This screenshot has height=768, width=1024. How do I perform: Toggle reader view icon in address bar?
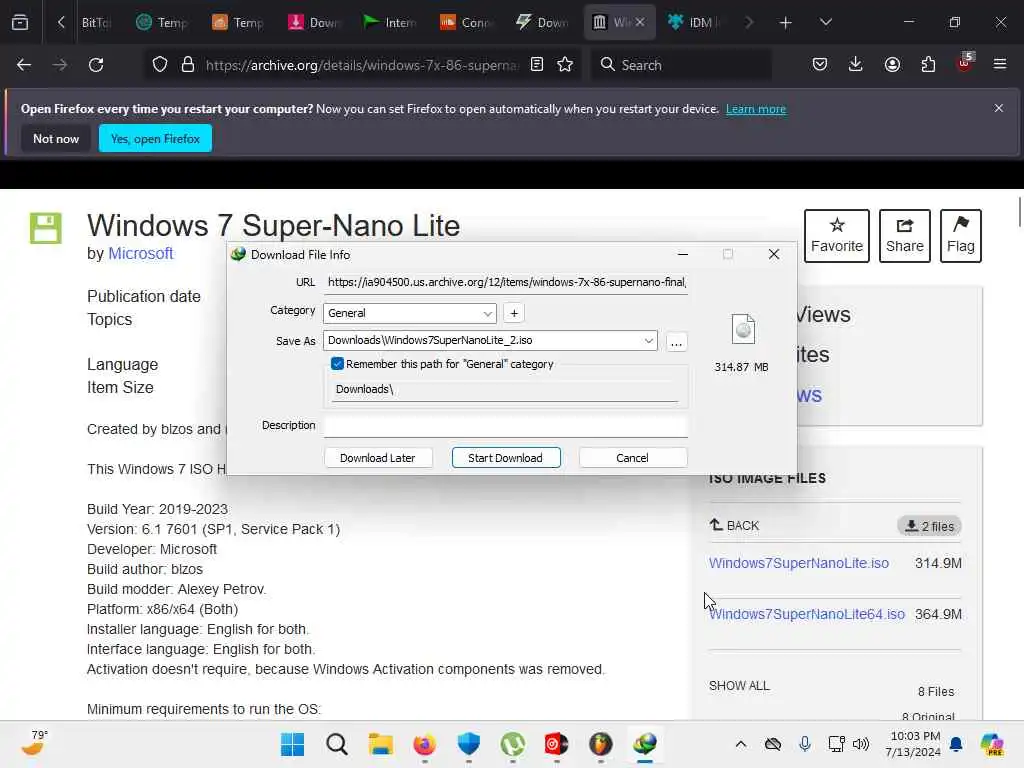point(537,65)
